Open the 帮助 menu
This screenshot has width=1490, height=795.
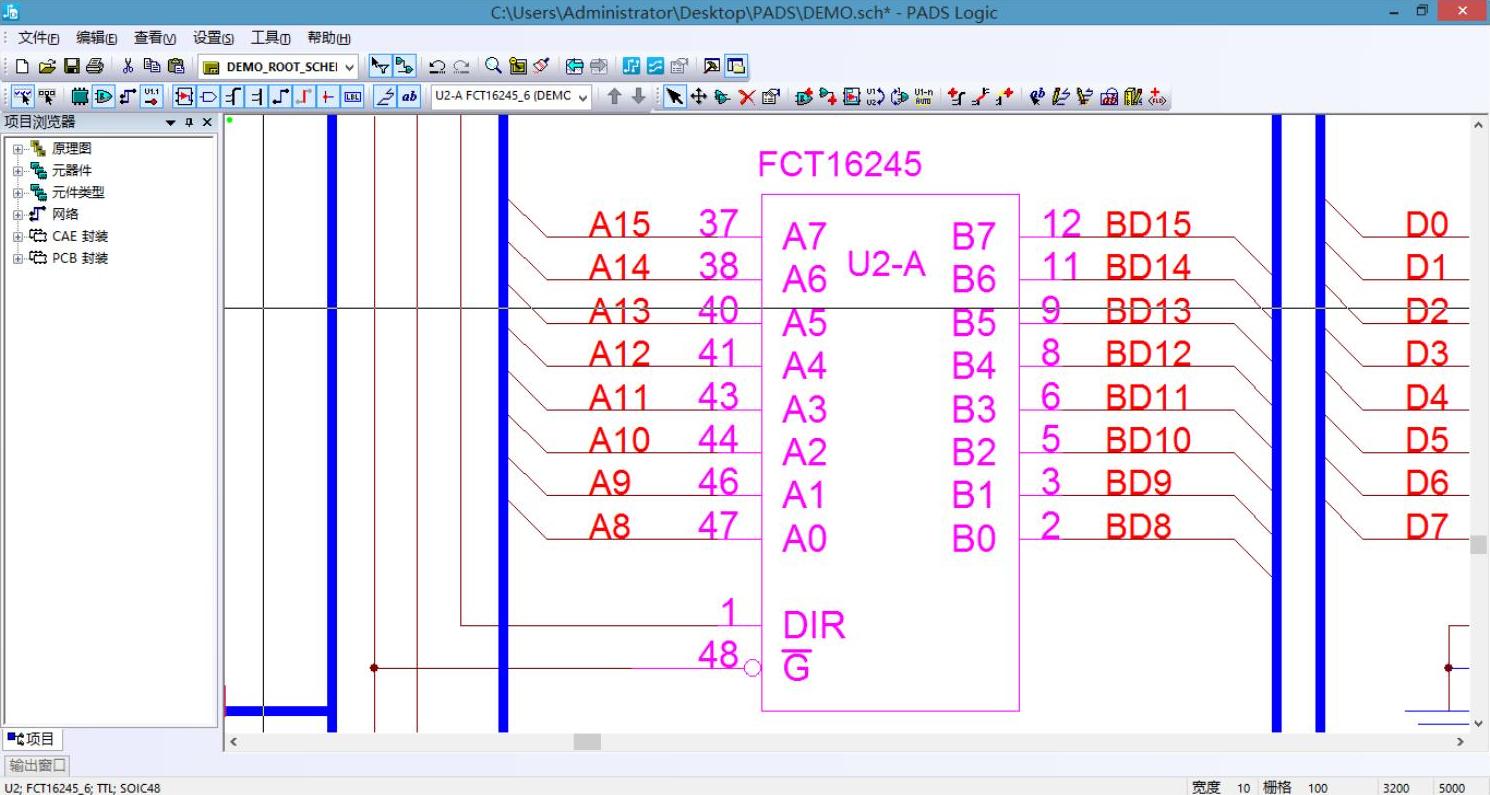click(328, 38)
